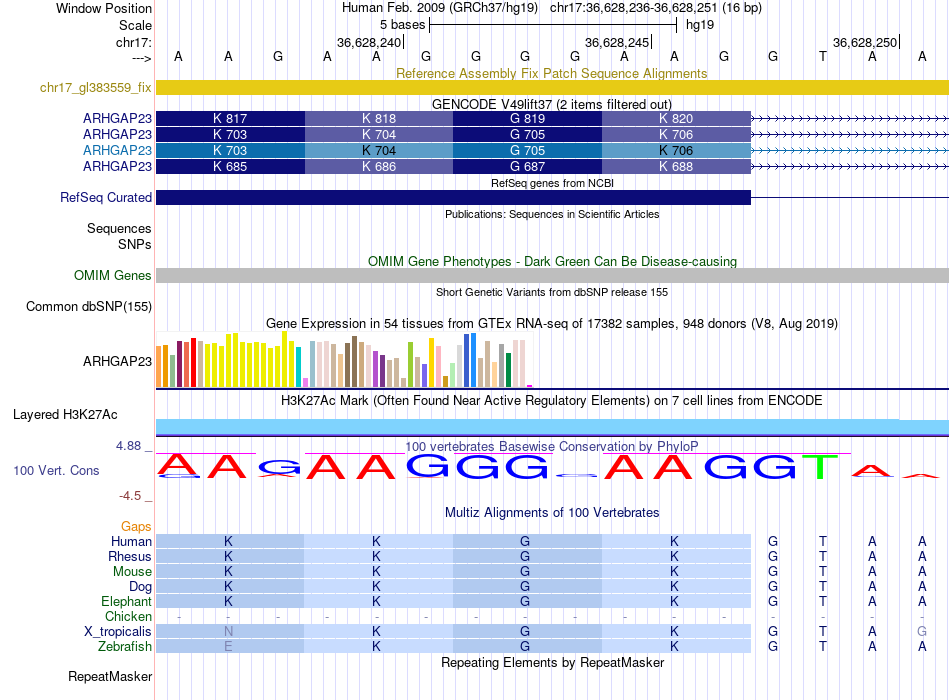Click the Layered H3K27Ac label
This screenshot has height=700, width=950.
click(65, 415)
